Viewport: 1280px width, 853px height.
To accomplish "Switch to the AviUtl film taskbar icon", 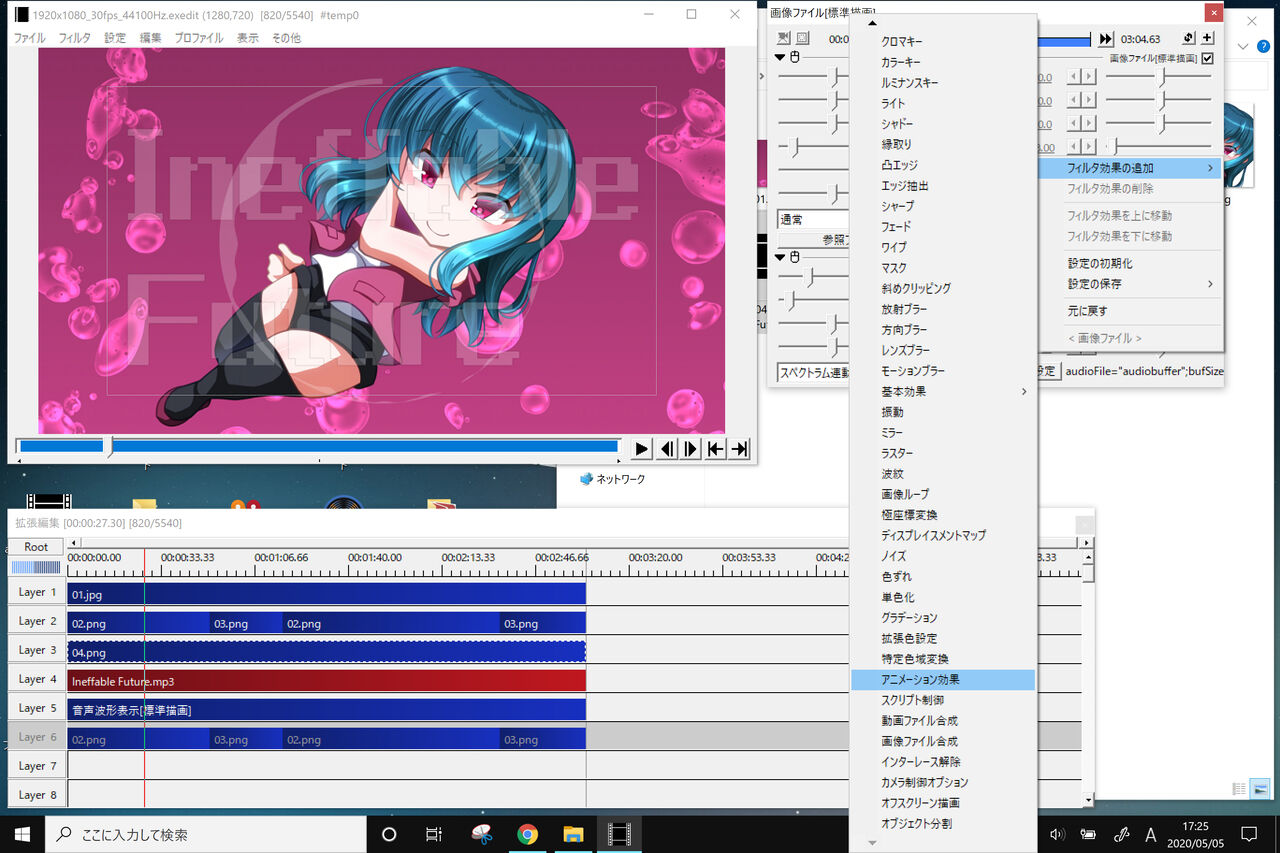I will (x=620, y=834).
